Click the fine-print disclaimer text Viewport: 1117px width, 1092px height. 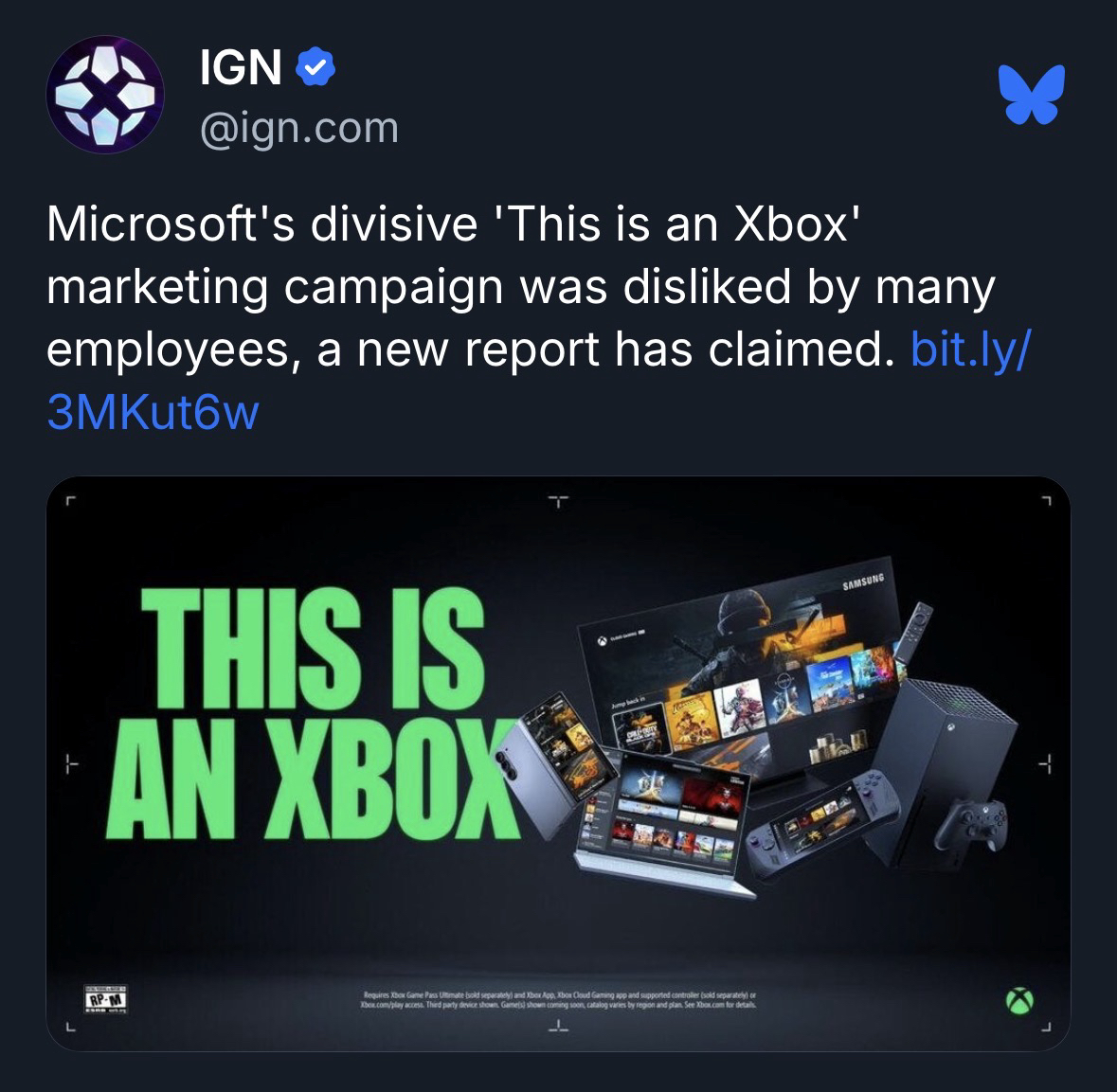click(559, 999)
